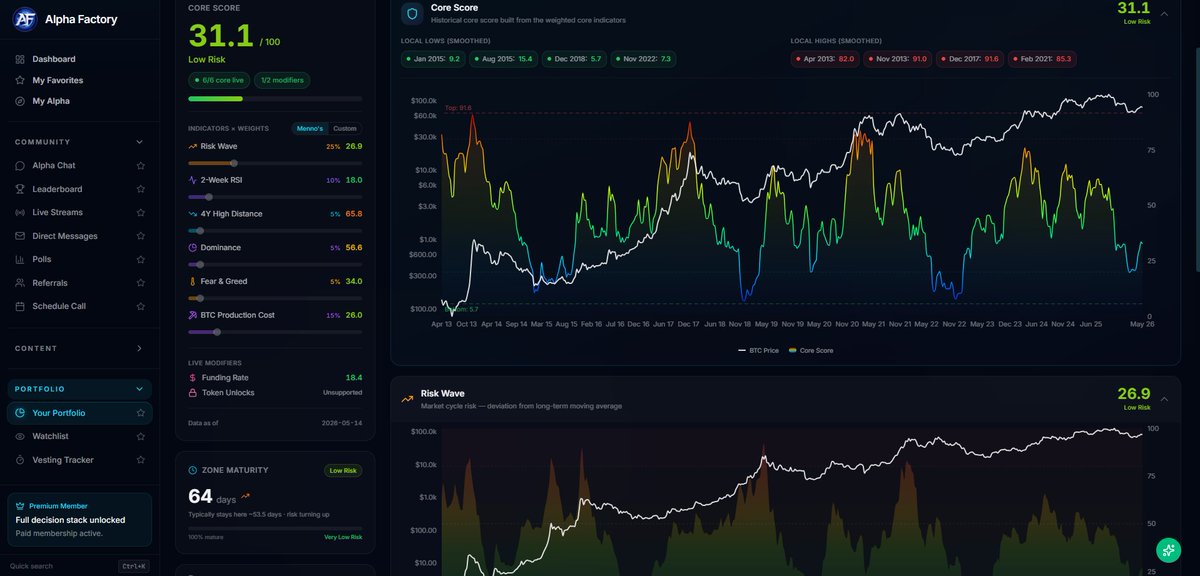Click the Leaderboard trophy icon

tap(20, 189)
